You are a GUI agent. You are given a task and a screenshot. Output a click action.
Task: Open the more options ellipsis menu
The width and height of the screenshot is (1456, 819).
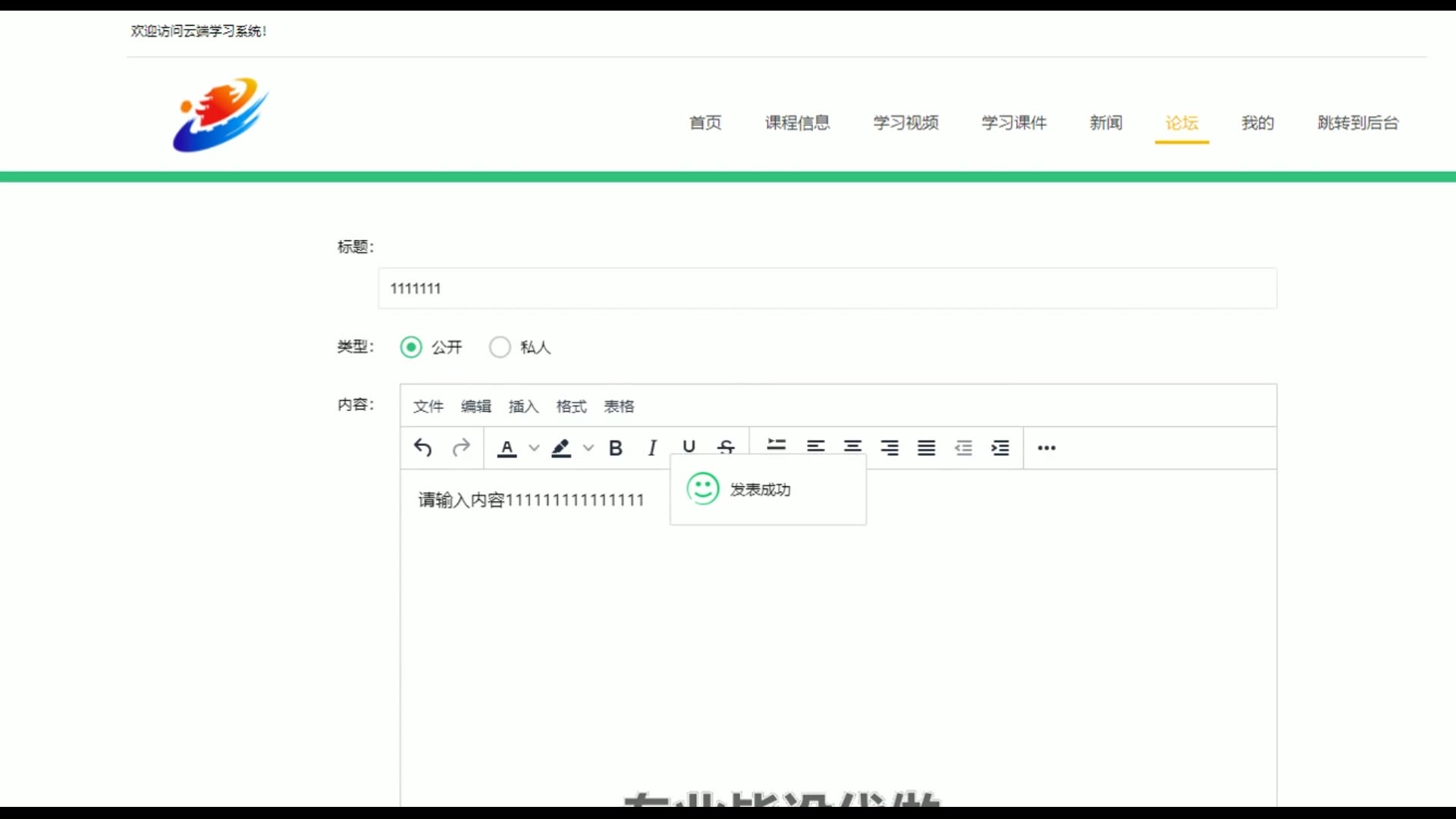coord(1046,447)
